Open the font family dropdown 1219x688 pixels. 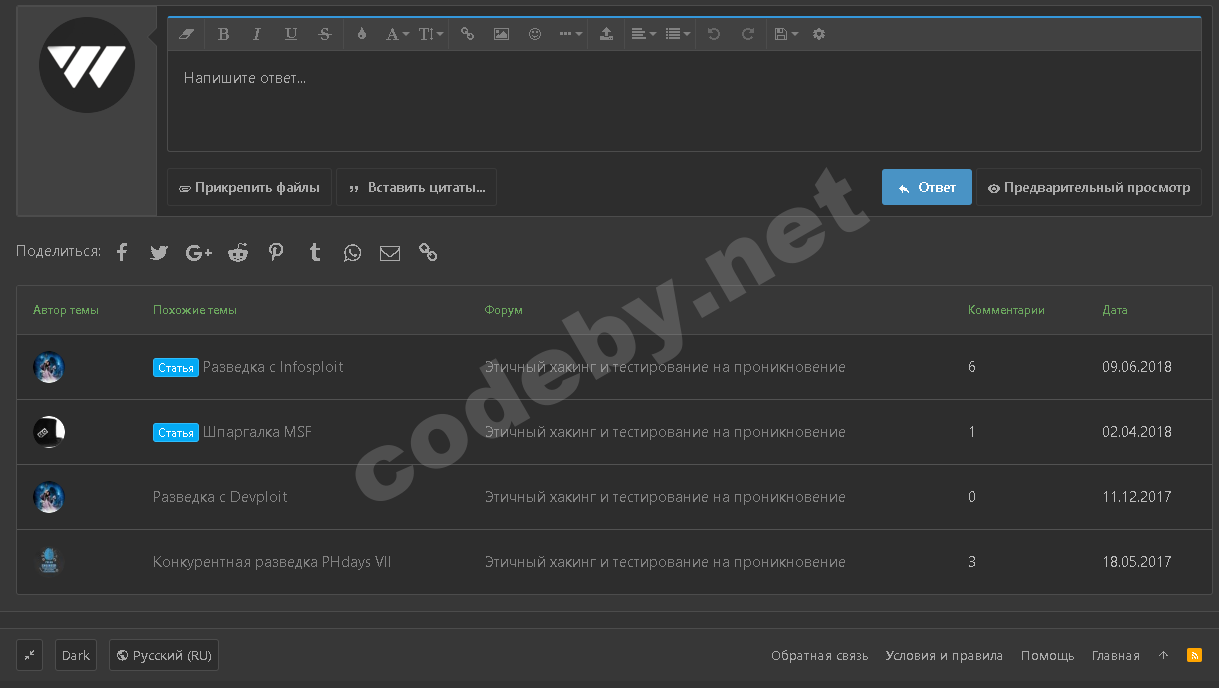point(397,34)
